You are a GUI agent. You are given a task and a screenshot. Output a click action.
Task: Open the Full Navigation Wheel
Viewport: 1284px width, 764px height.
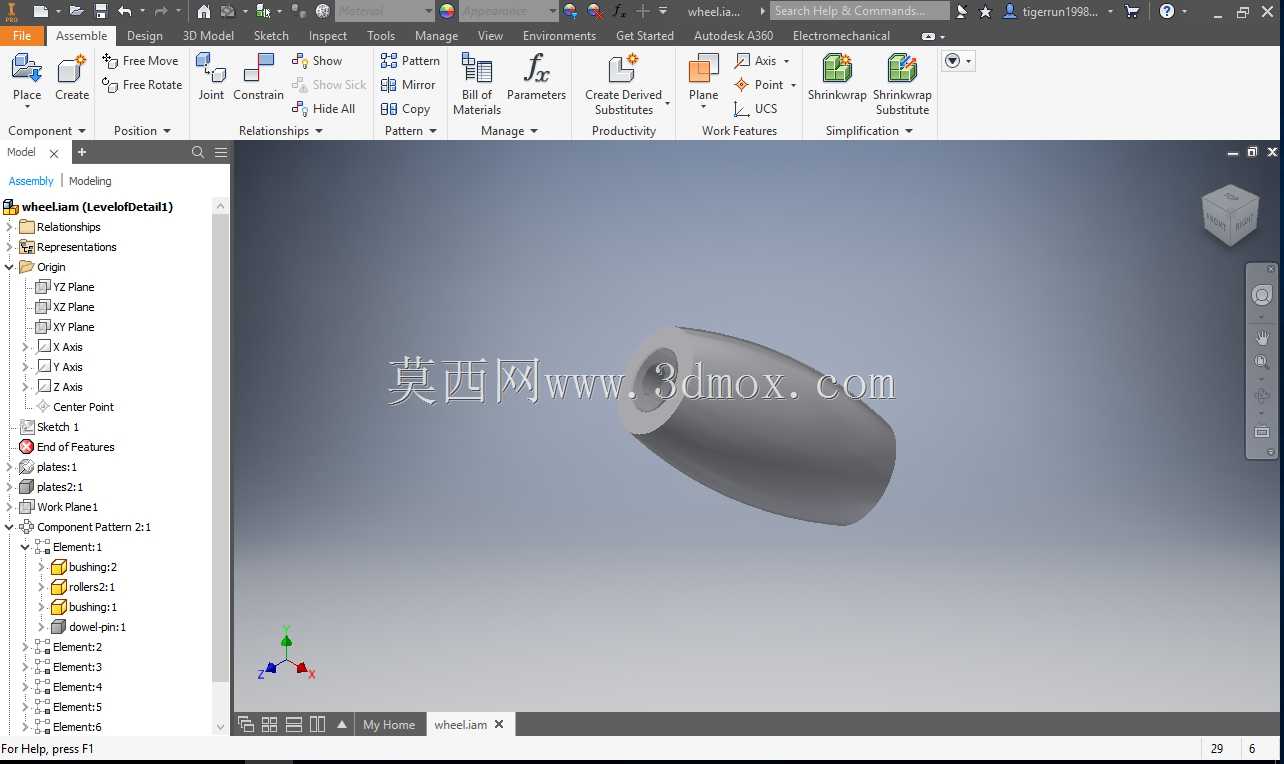tap(1262, 296)
